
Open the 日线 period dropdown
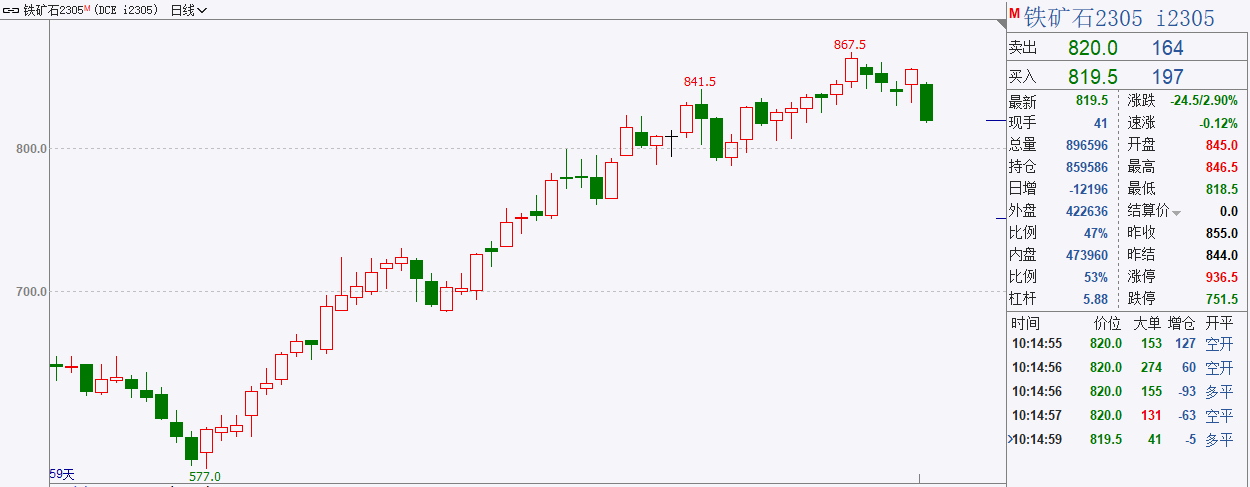[189, 10]
